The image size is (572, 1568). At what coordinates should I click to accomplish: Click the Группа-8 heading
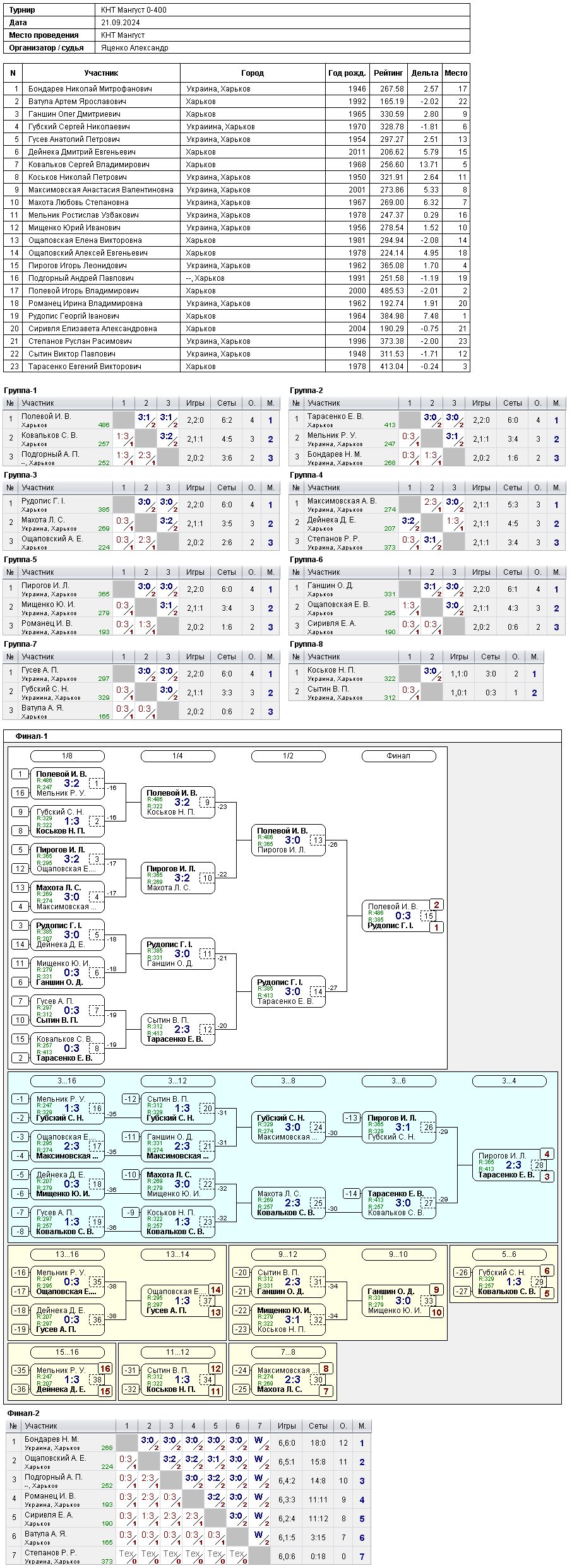coord(306,644)
